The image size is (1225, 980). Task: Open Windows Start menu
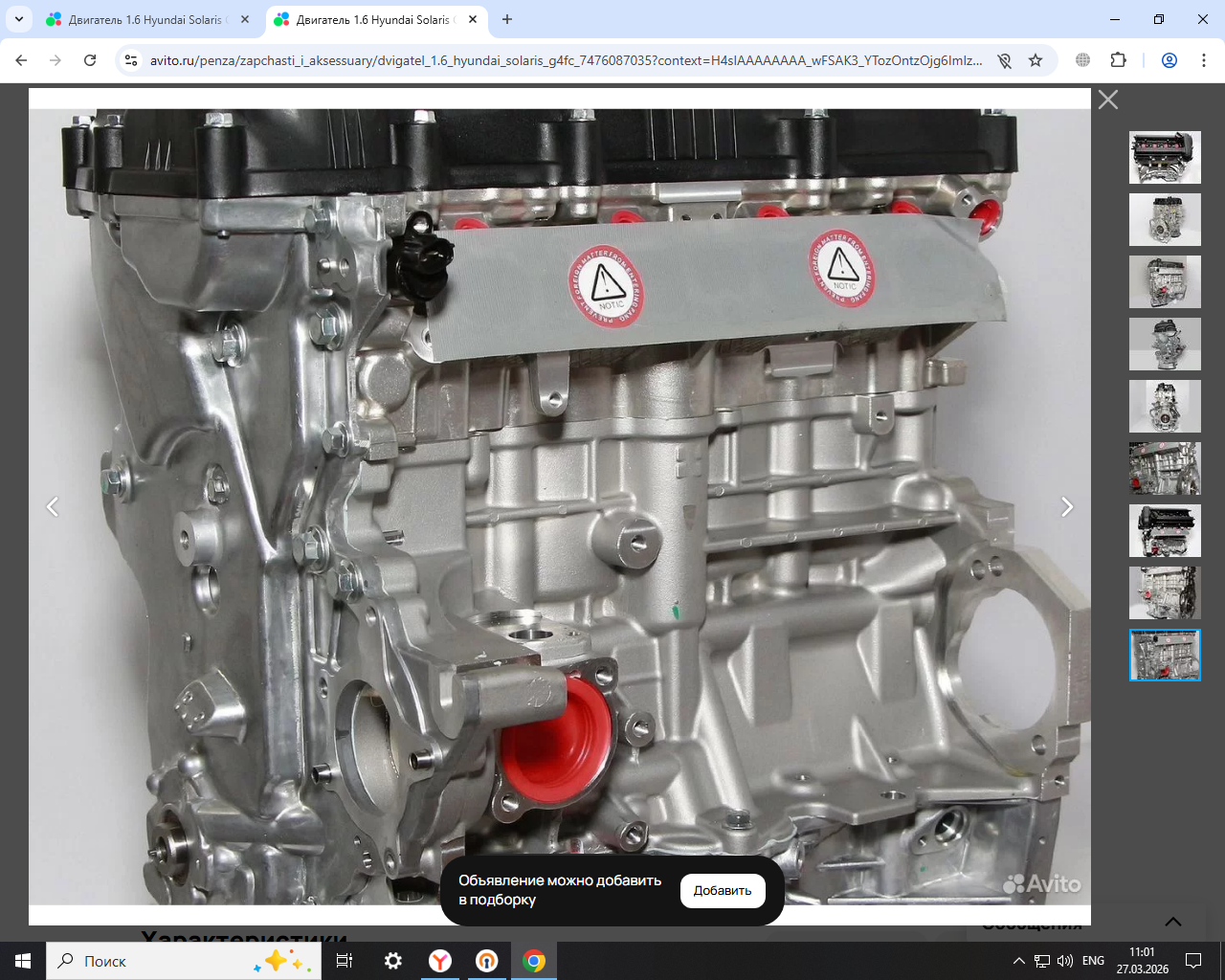[23, 961]
